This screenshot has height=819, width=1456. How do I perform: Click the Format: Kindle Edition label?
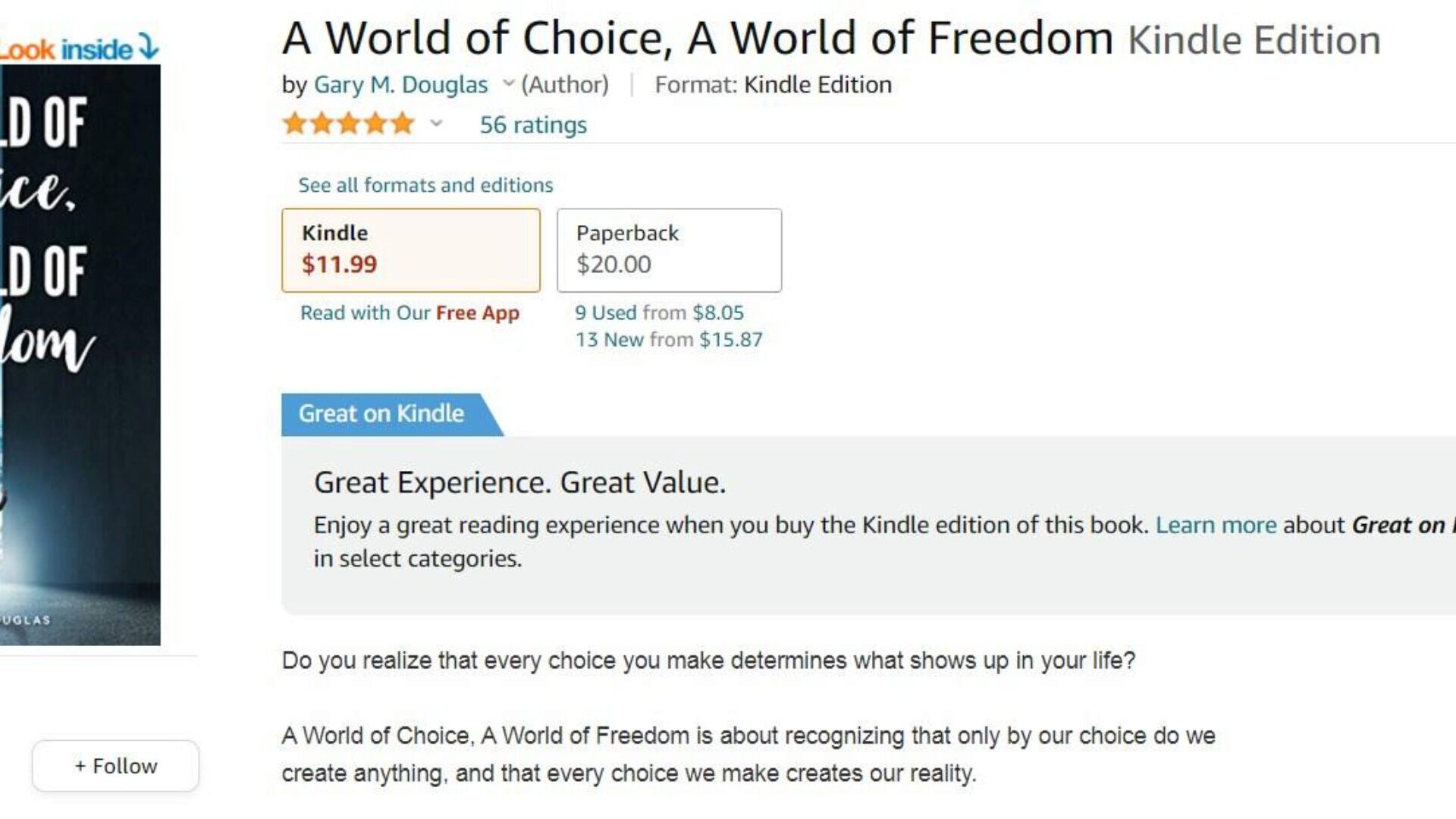773,84
